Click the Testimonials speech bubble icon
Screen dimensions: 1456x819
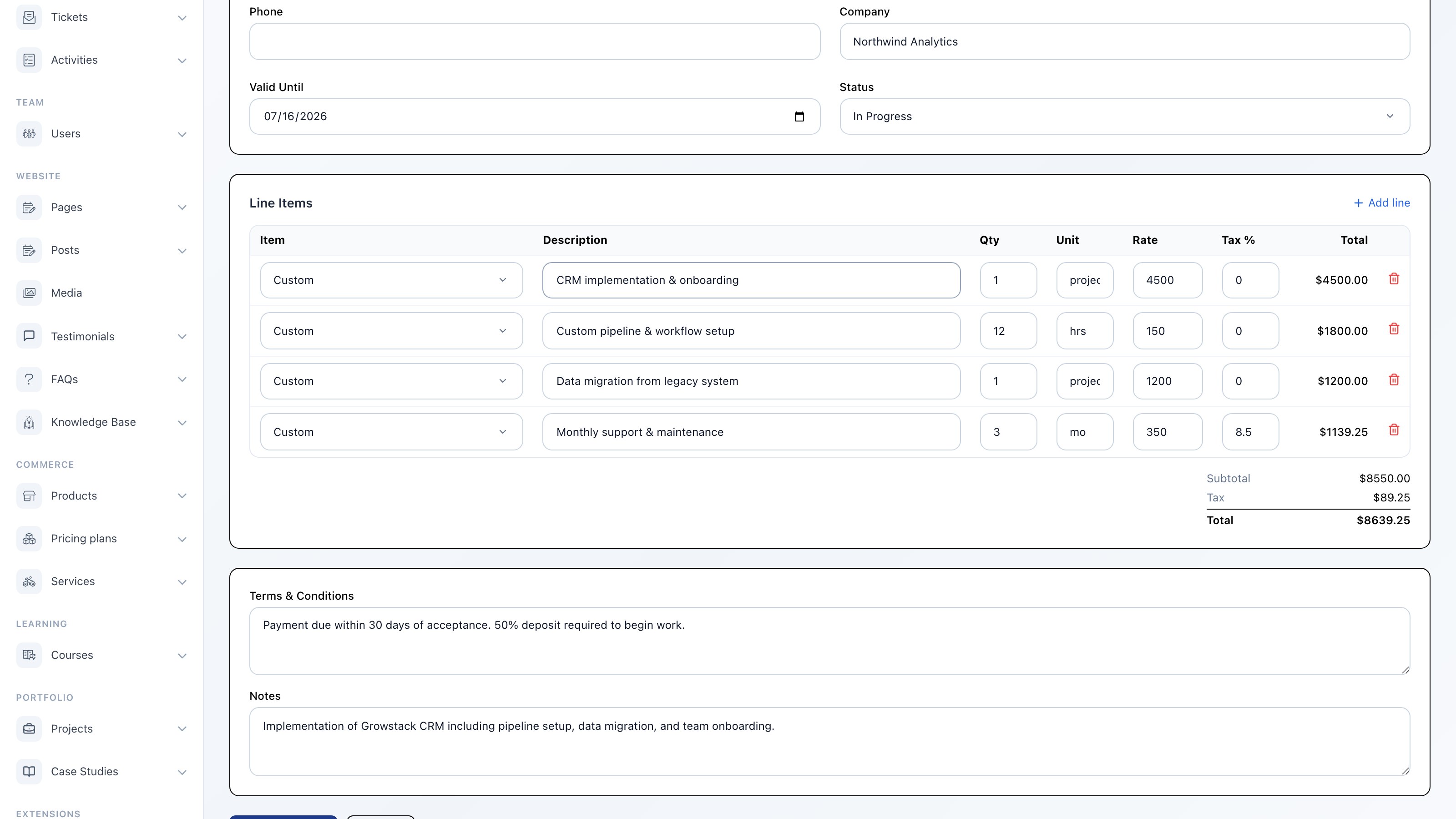pos(29,336)
